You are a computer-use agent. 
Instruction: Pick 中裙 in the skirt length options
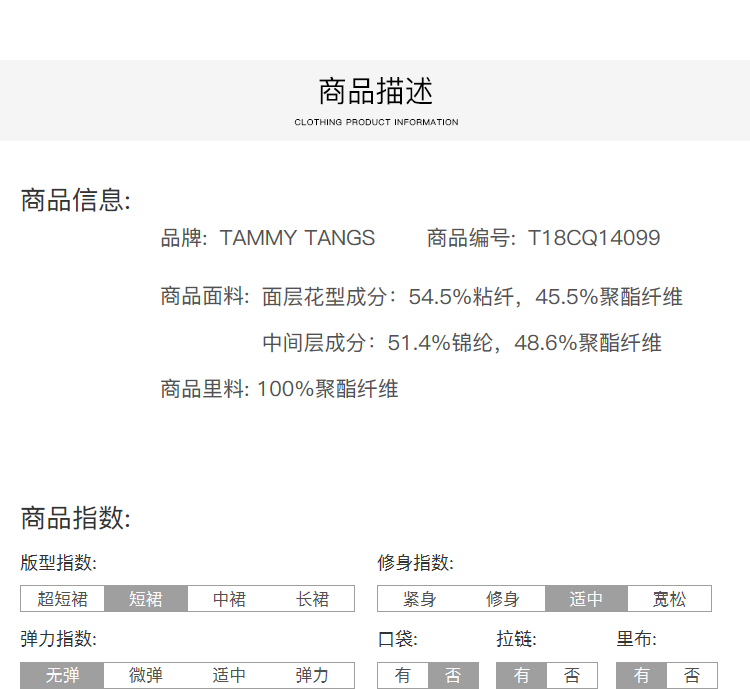229,599
